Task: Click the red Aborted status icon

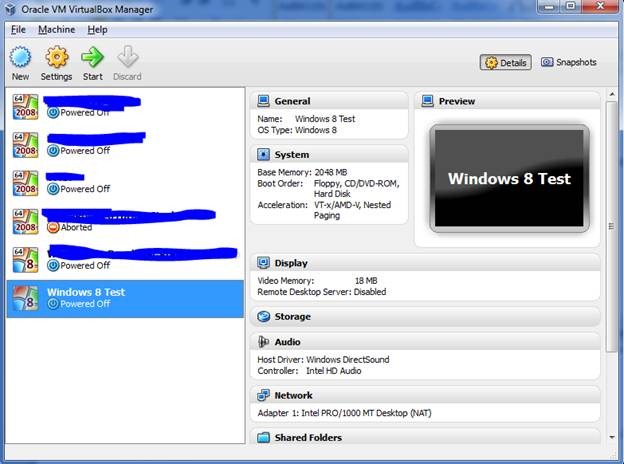Action: (x=53, y=227)
